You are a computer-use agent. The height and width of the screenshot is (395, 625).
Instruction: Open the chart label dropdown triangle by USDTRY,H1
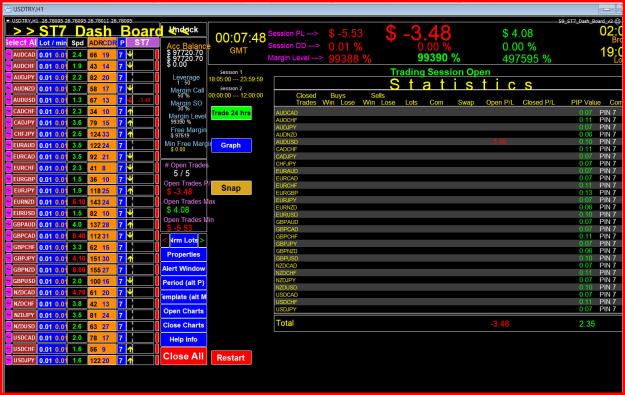point(8,21)
